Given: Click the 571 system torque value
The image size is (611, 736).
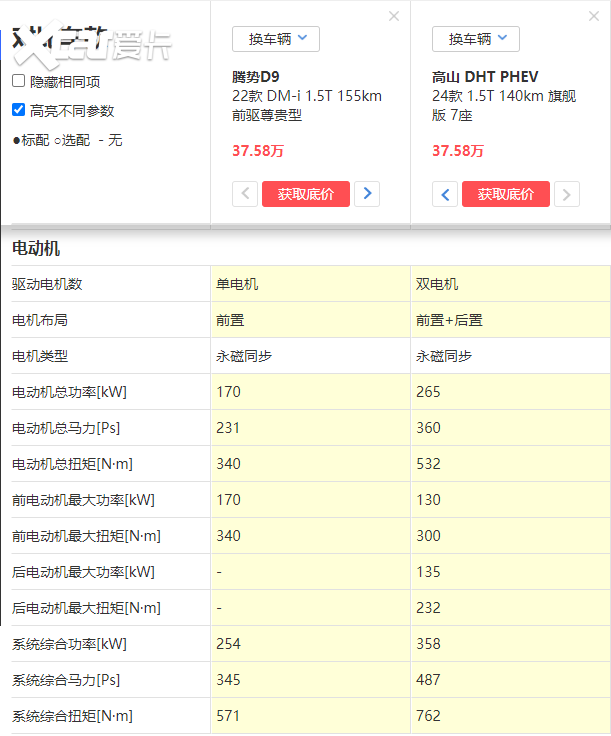Looking at the screenshot, I should (x=228, y=716).
